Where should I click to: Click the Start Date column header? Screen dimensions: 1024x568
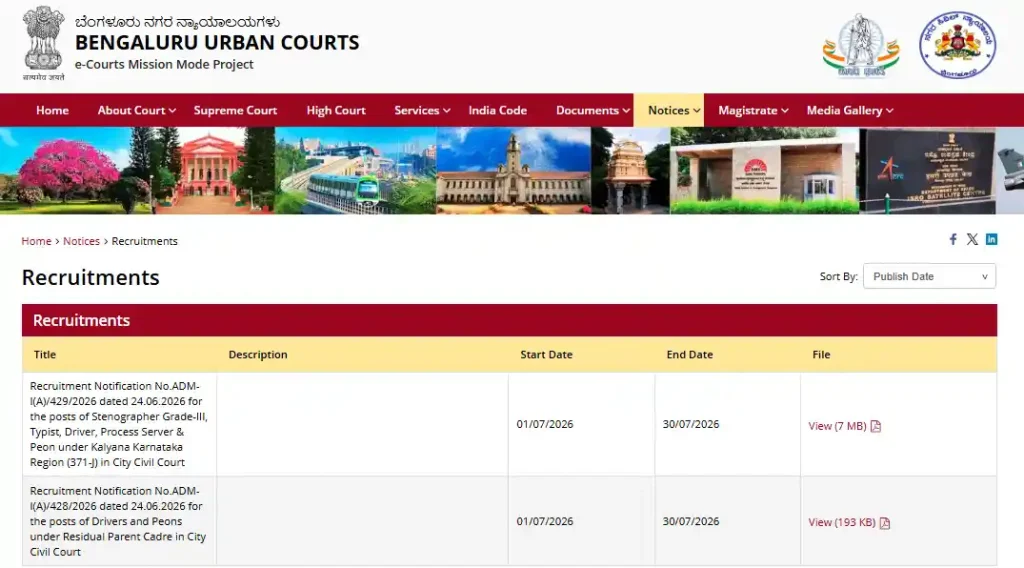point(546,355)
